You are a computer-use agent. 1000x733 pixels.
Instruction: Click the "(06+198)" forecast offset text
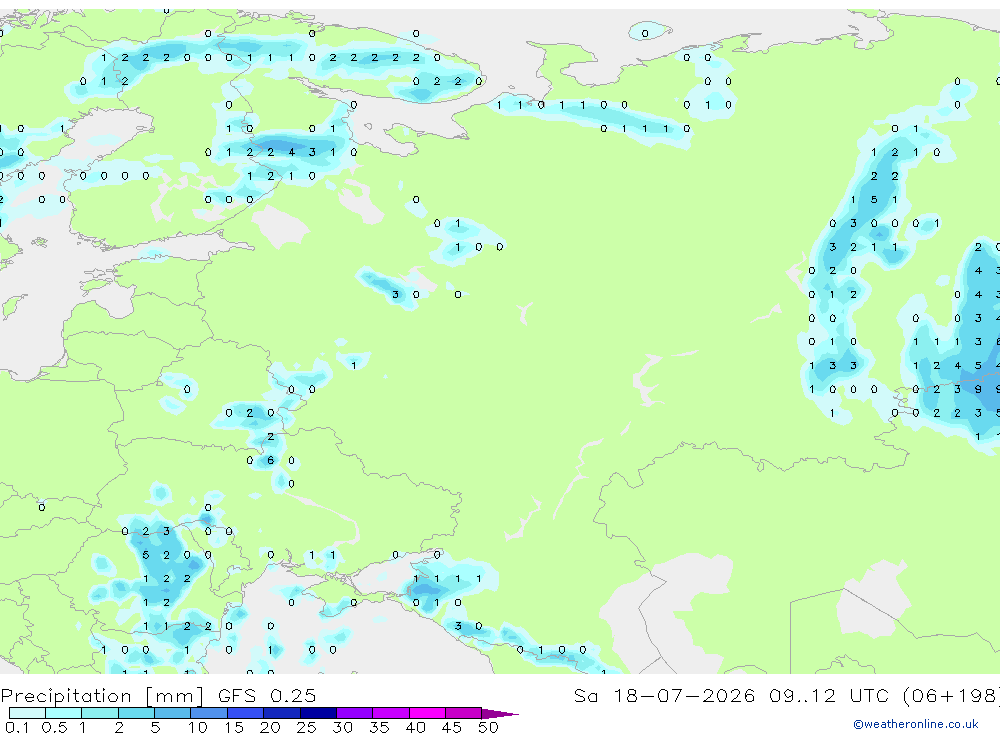pos(952,695)
